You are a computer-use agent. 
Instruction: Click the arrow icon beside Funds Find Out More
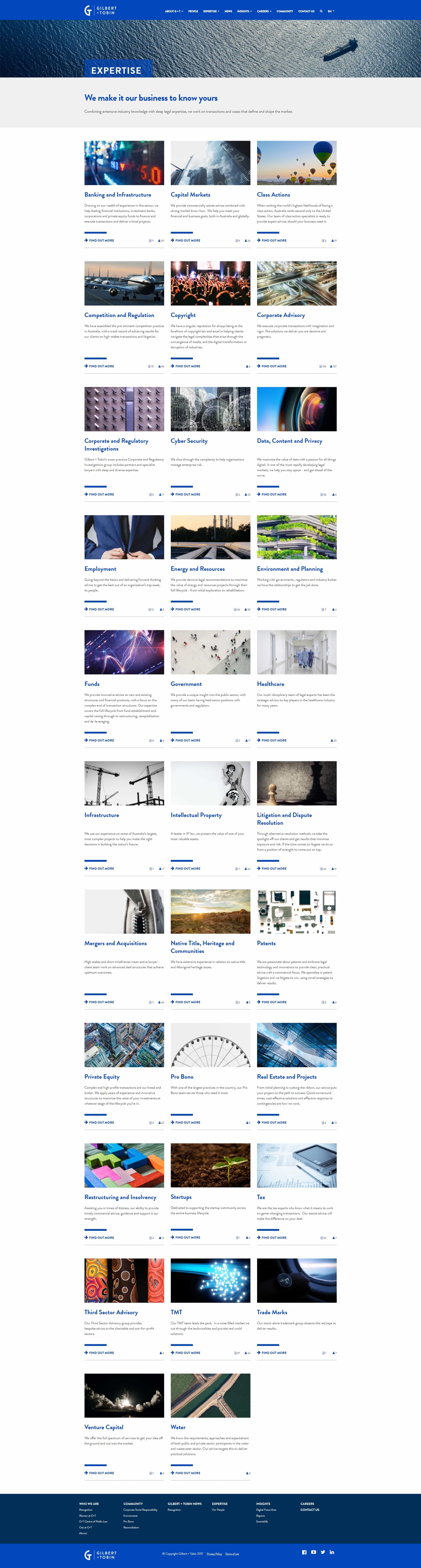click(x=86, y=740)
